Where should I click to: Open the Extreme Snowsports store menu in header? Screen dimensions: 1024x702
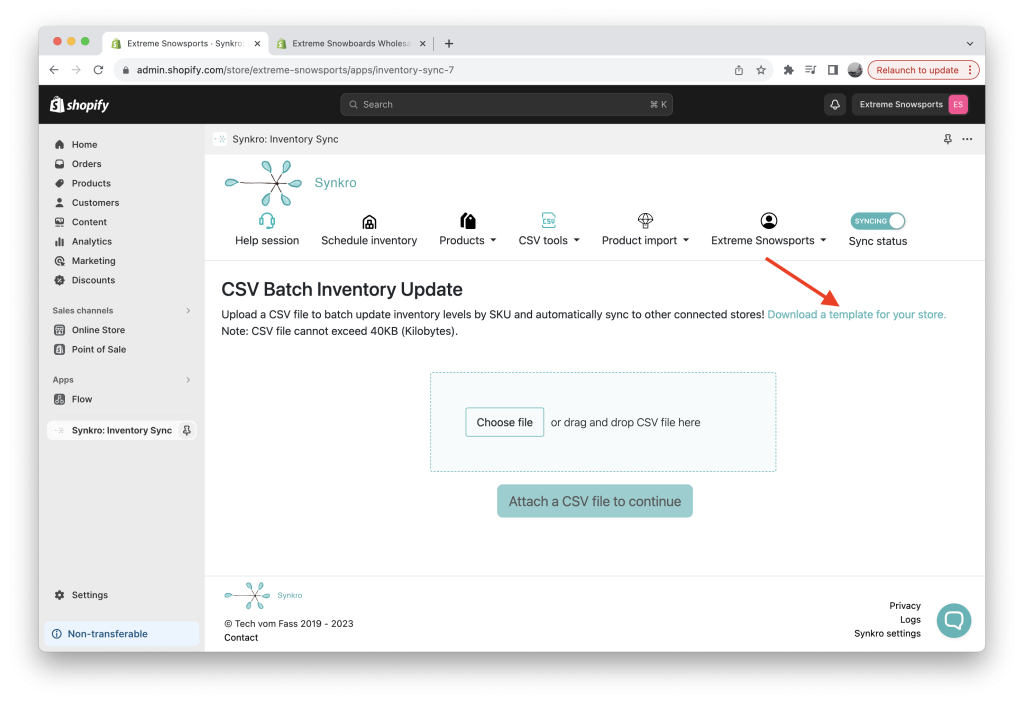[x=910, y=104]
